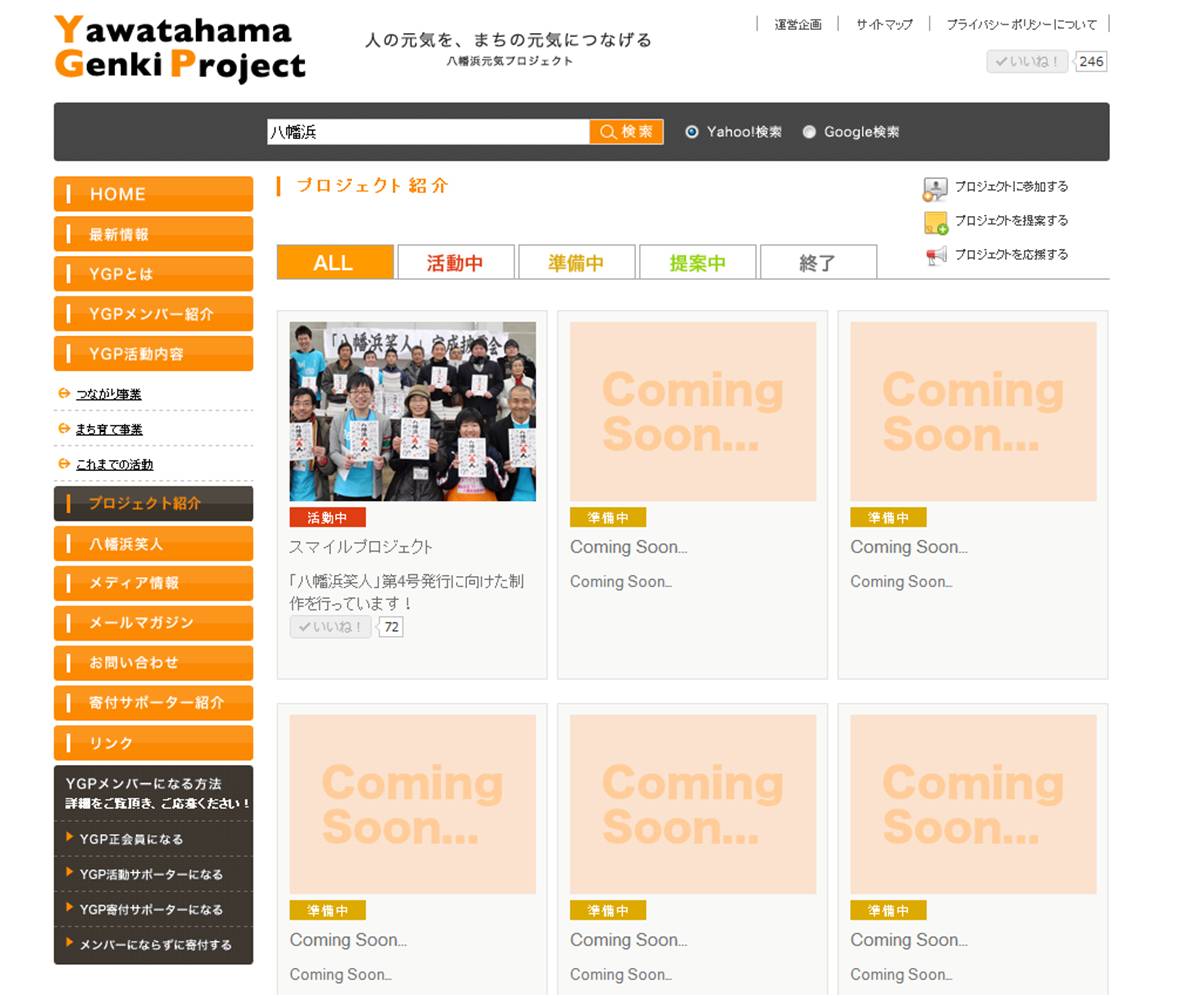Click the orange arrow icon beside つながり事業
The width and height of the screenshot is (1195, 996).
coord(64,394)
